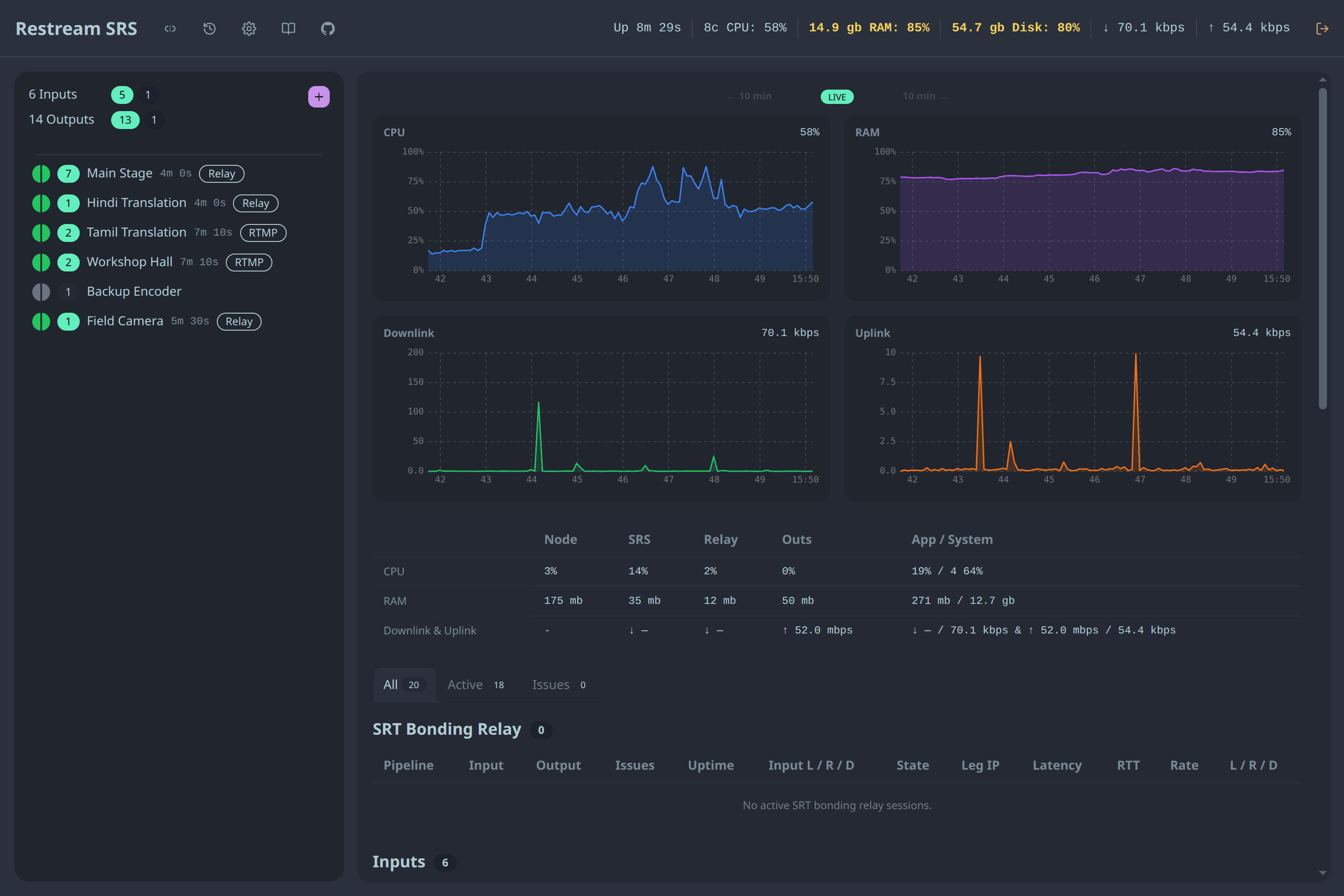Toggle Backup Encoder gray status indicator
The image size is (1344, 896).
41,292
